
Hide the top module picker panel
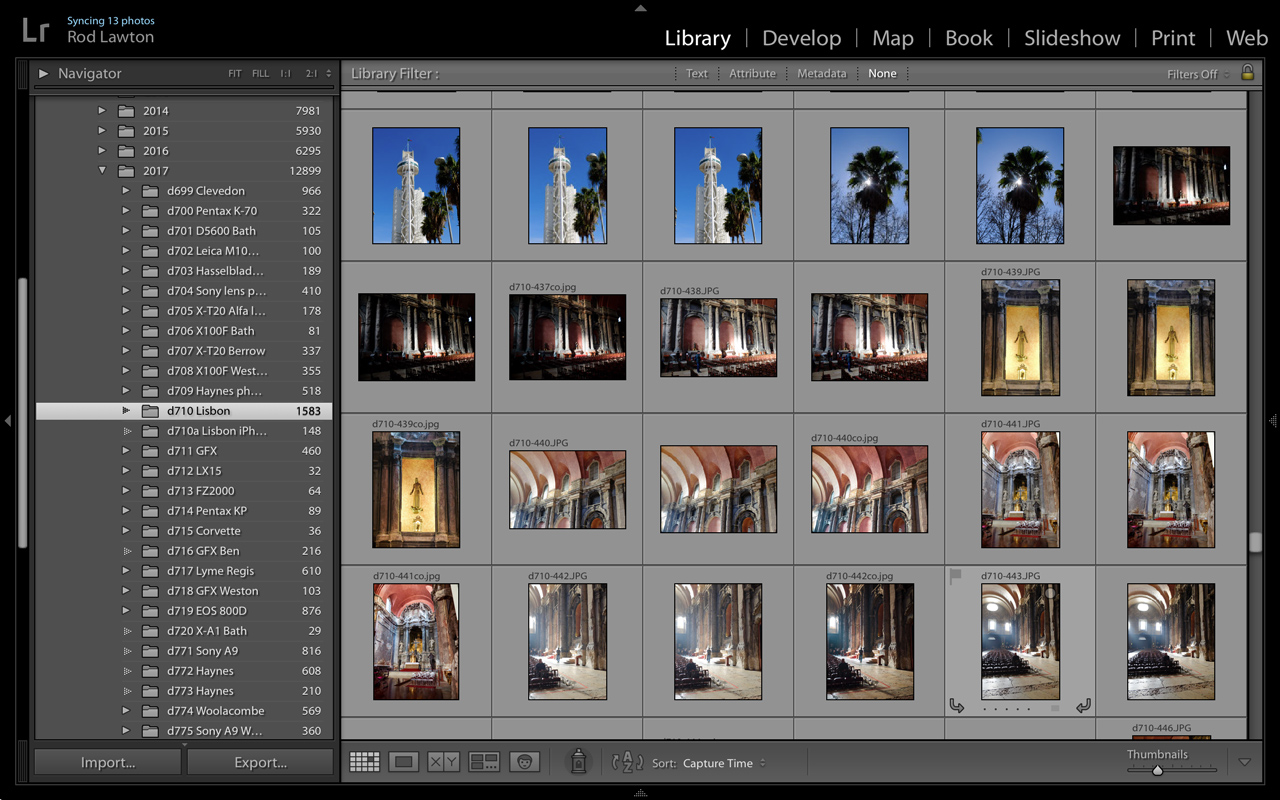coord(640,8)
